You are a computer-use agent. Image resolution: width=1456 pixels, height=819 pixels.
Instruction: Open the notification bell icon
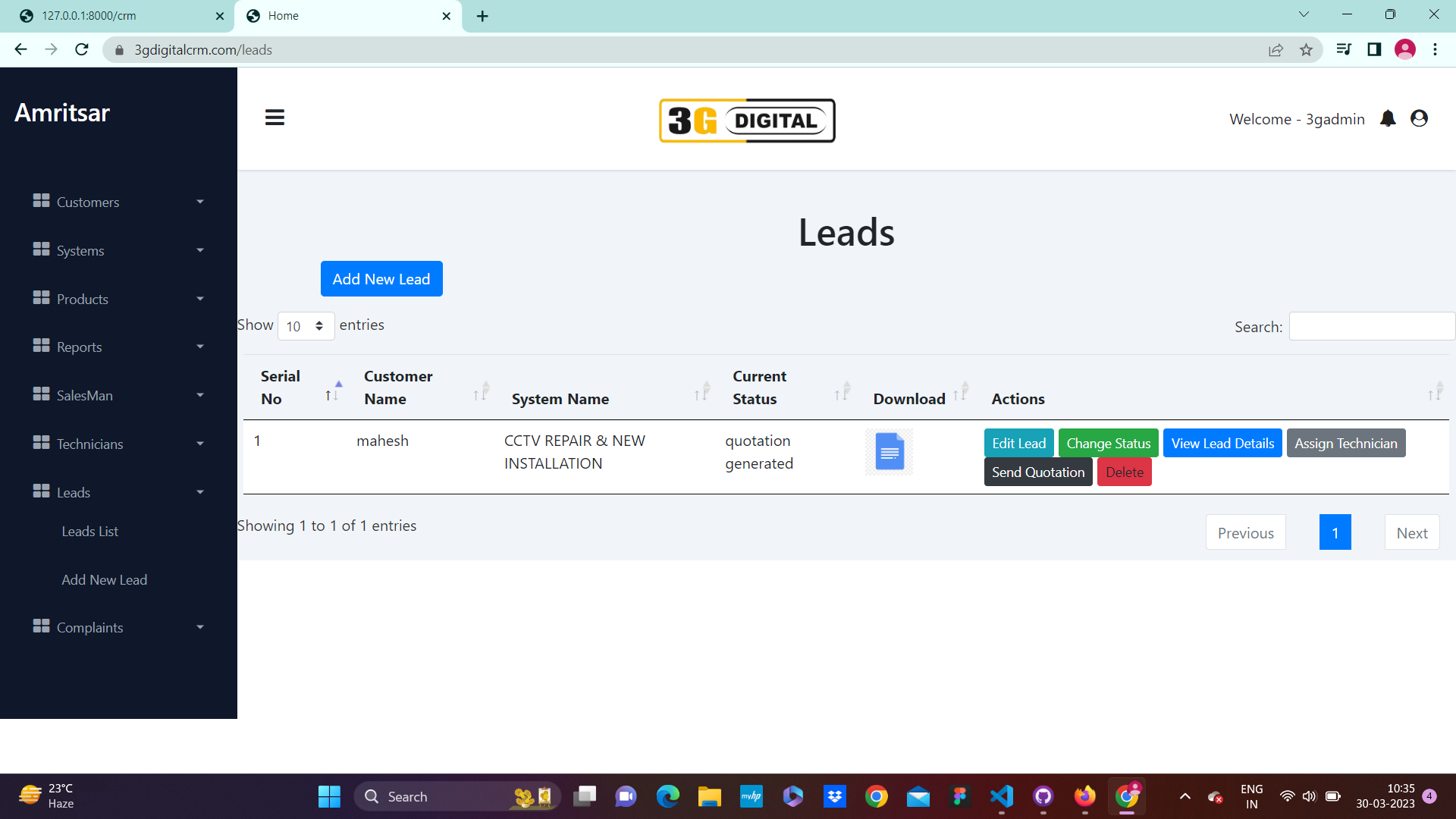[1388, 118]
